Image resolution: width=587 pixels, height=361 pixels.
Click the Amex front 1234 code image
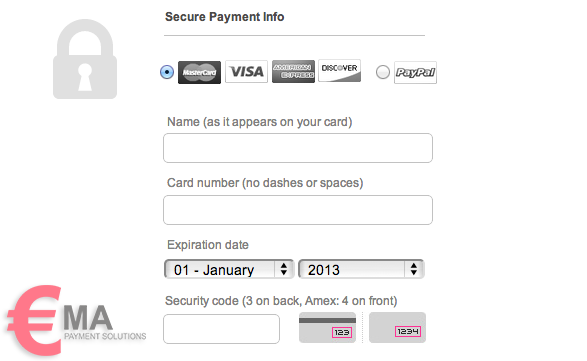coord(397,328)
